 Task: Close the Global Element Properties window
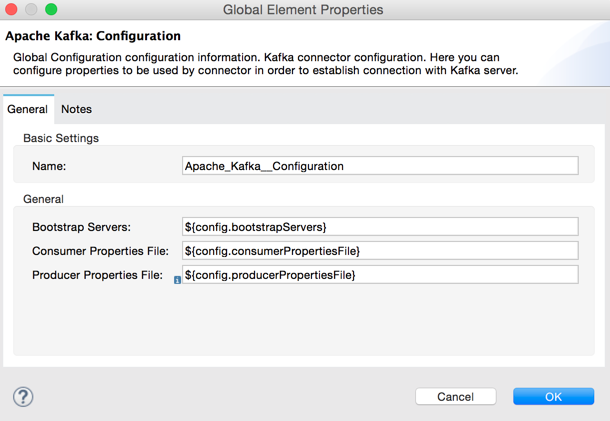click(12, 10)
